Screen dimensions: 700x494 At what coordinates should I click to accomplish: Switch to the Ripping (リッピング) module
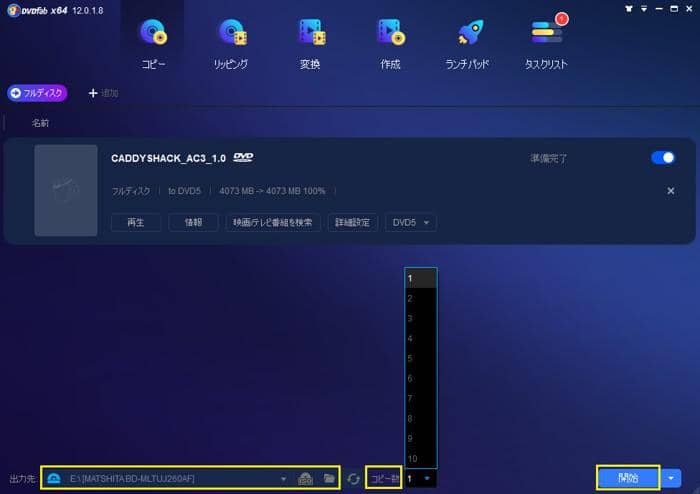(231, 44)
